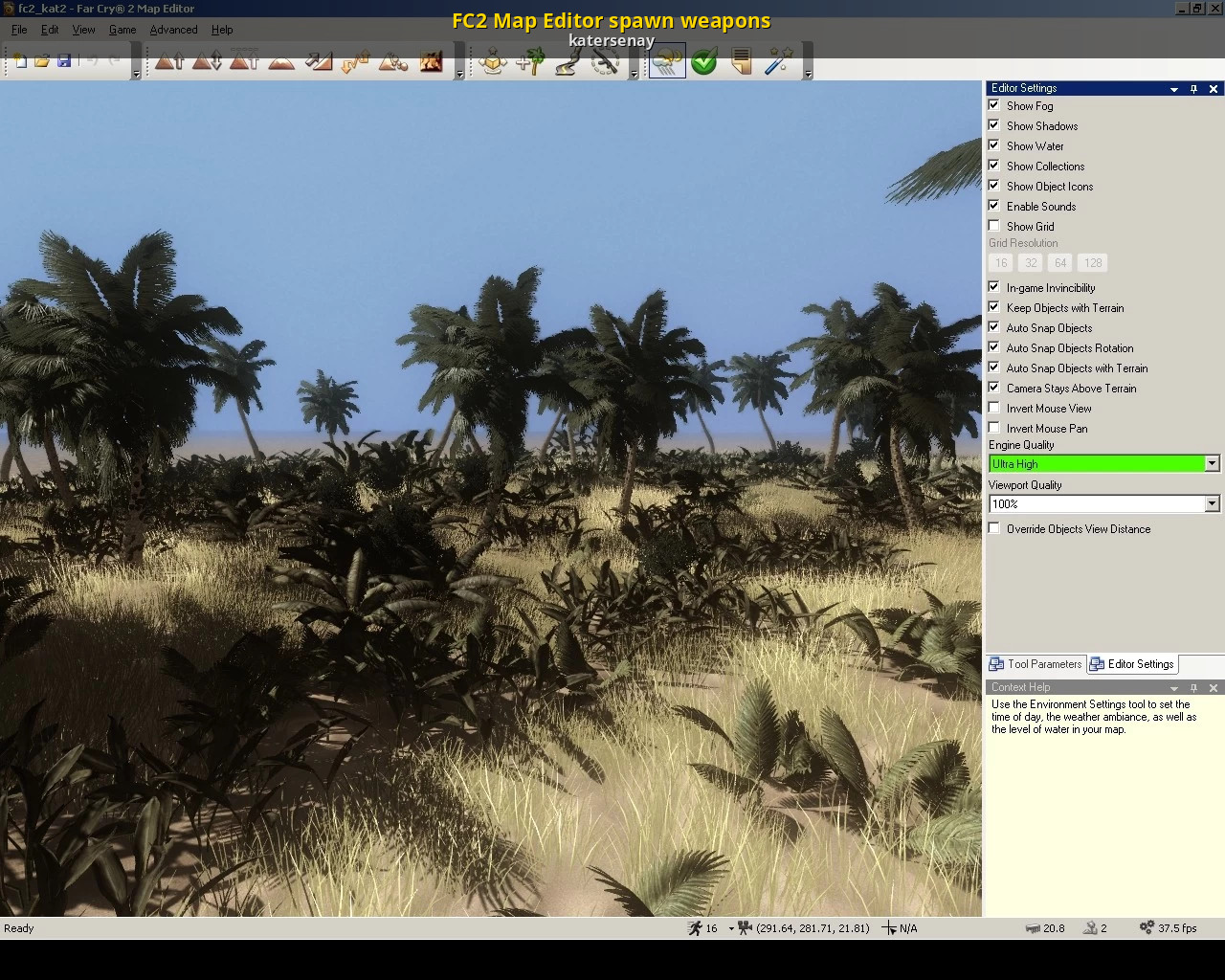This screenshot has height=980, width=1225.
Task: Disable Enable Sounds checkbox
Action: [x=994, y=206]
